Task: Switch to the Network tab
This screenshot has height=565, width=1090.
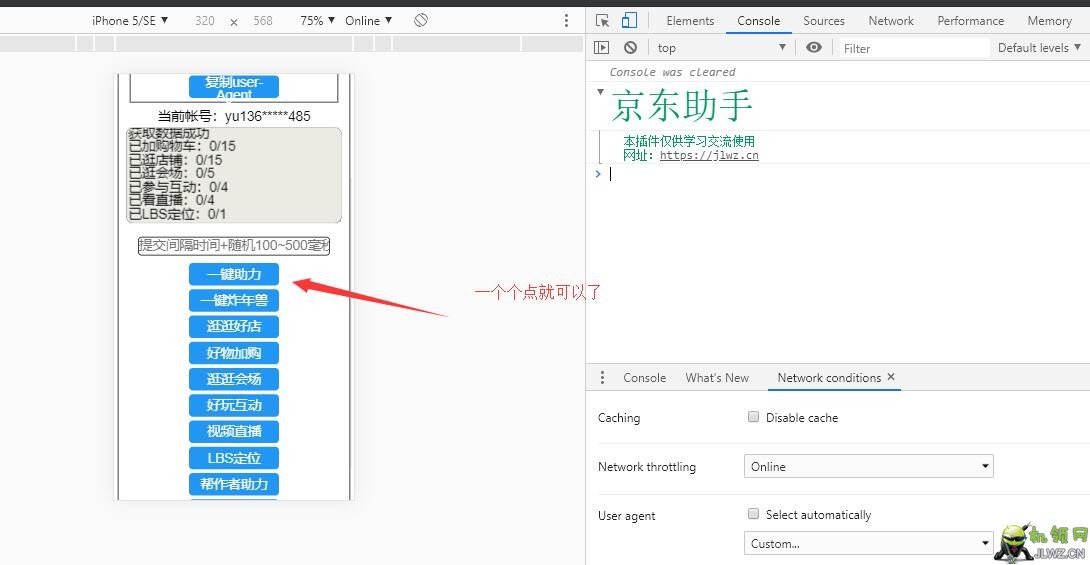Action: (890, 21)
